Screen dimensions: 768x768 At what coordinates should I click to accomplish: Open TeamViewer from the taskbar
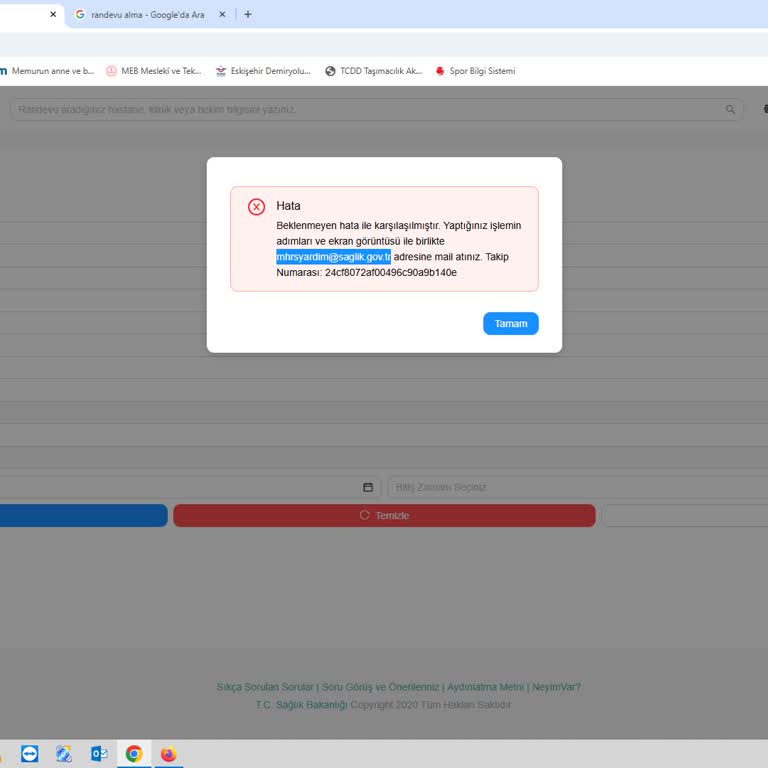[29, 753]
